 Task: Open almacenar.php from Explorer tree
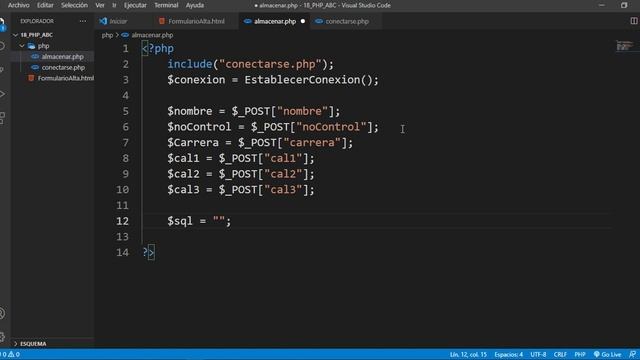click(62, 57)
